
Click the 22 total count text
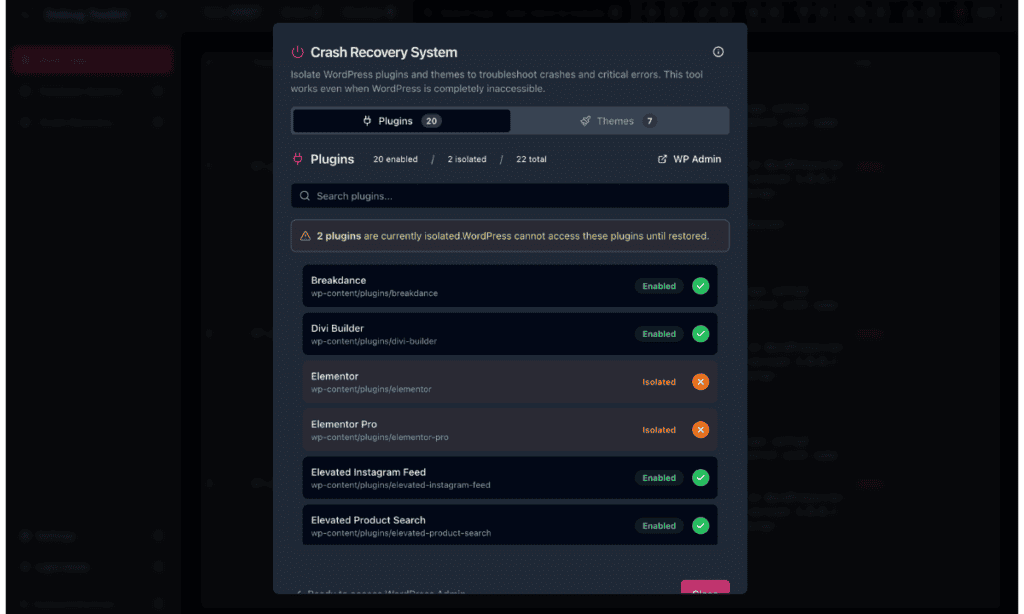click(531, 159)
